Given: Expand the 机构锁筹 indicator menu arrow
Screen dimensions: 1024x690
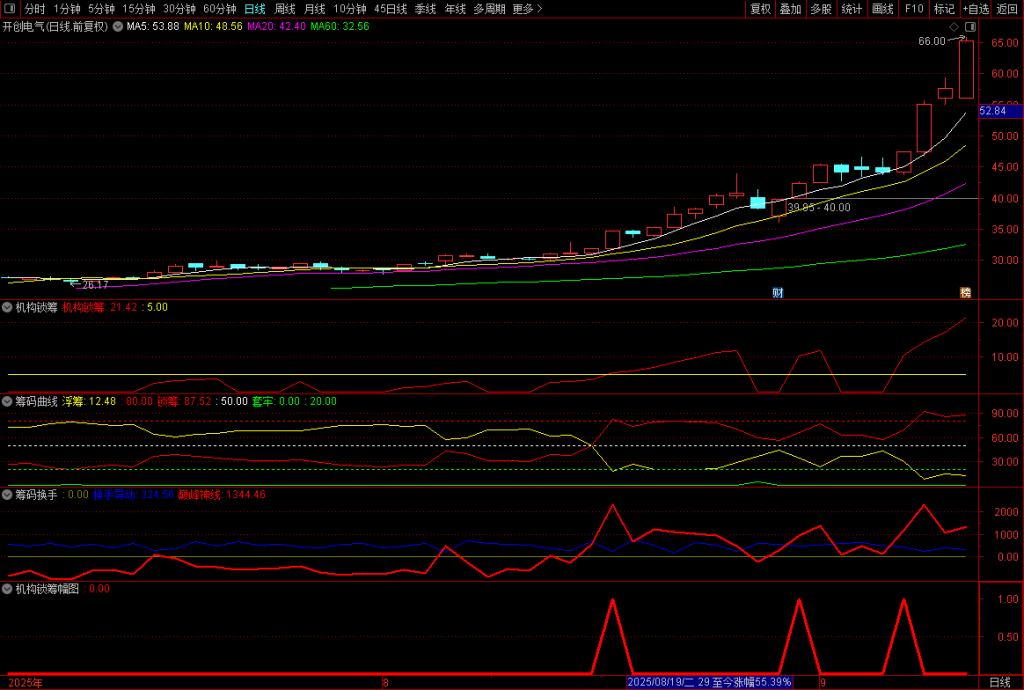Looking at the screenshot, I should [8, 307].
